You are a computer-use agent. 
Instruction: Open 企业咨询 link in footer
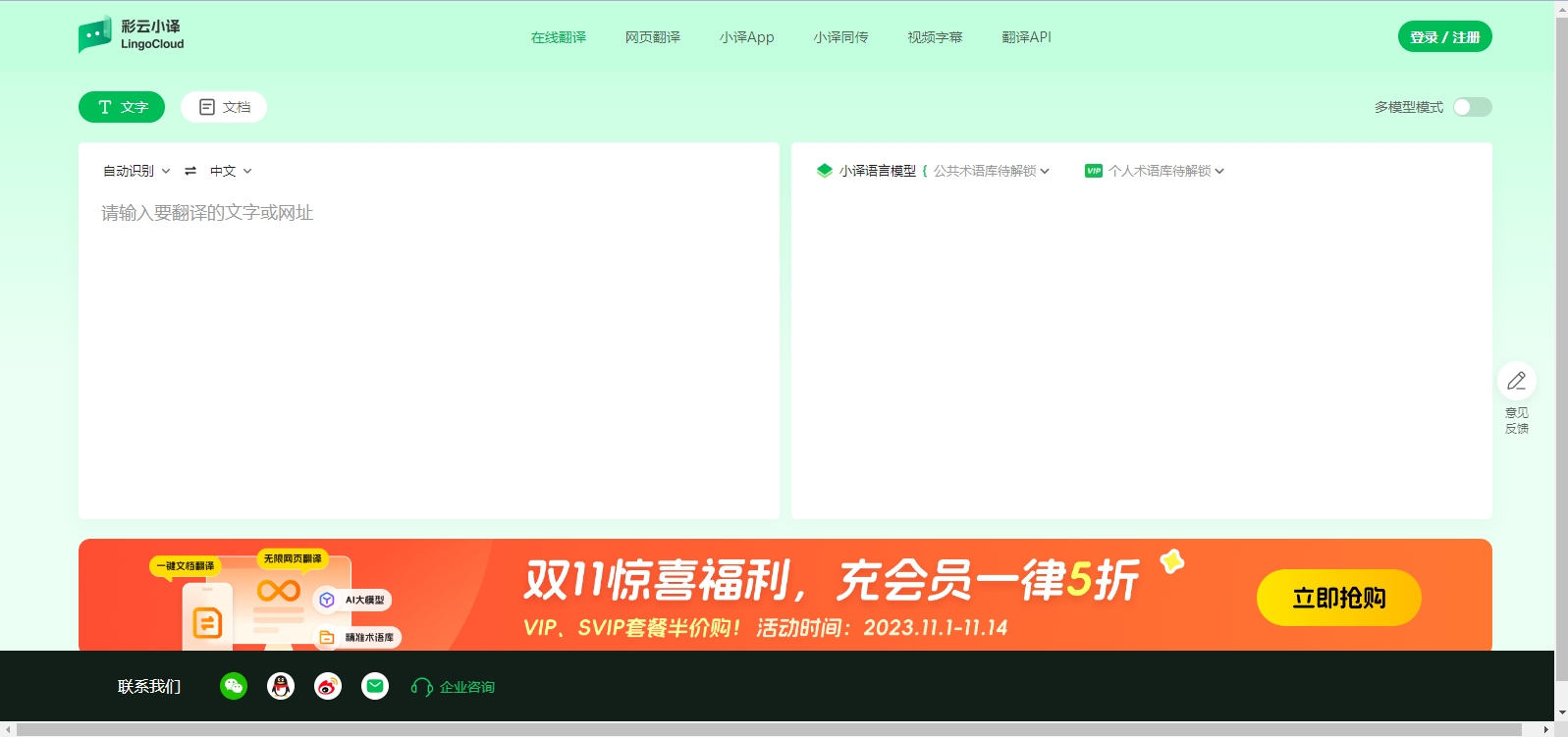tap(454, 687)
